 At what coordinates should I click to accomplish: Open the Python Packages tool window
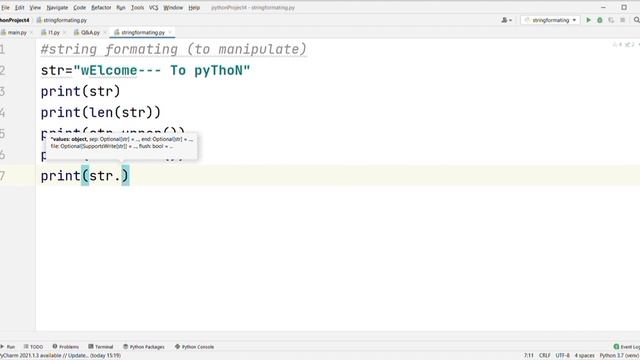click(x=144, y=347)
